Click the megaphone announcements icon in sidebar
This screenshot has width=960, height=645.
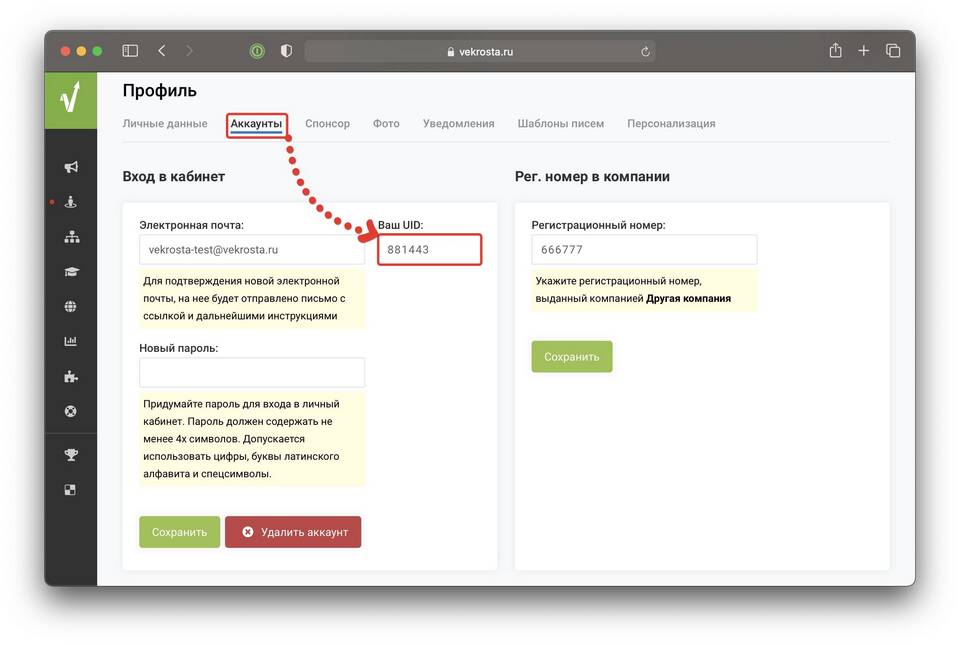tap(71, 167)
